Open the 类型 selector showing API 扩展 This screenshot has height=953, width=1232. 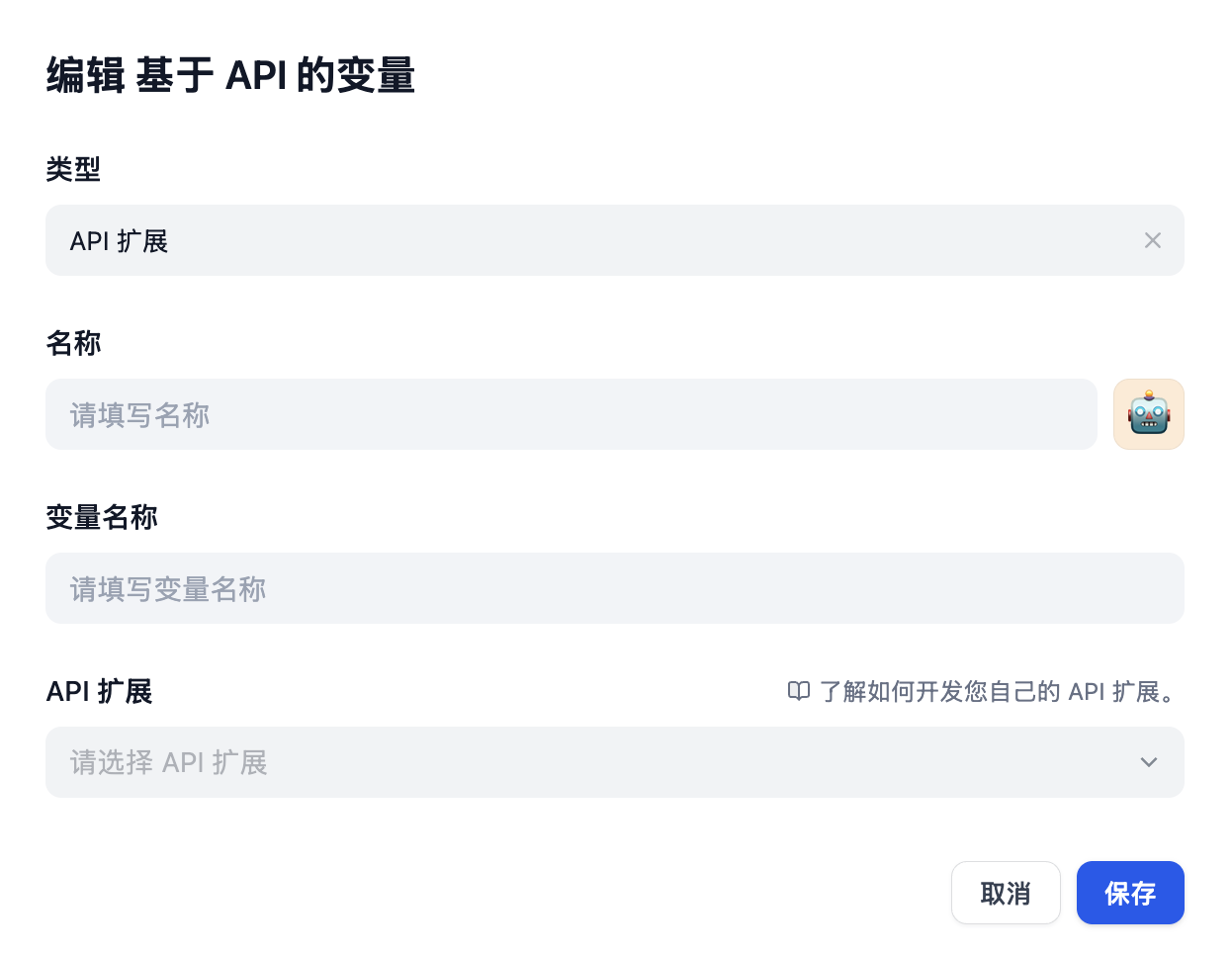(x=593, y=240)
